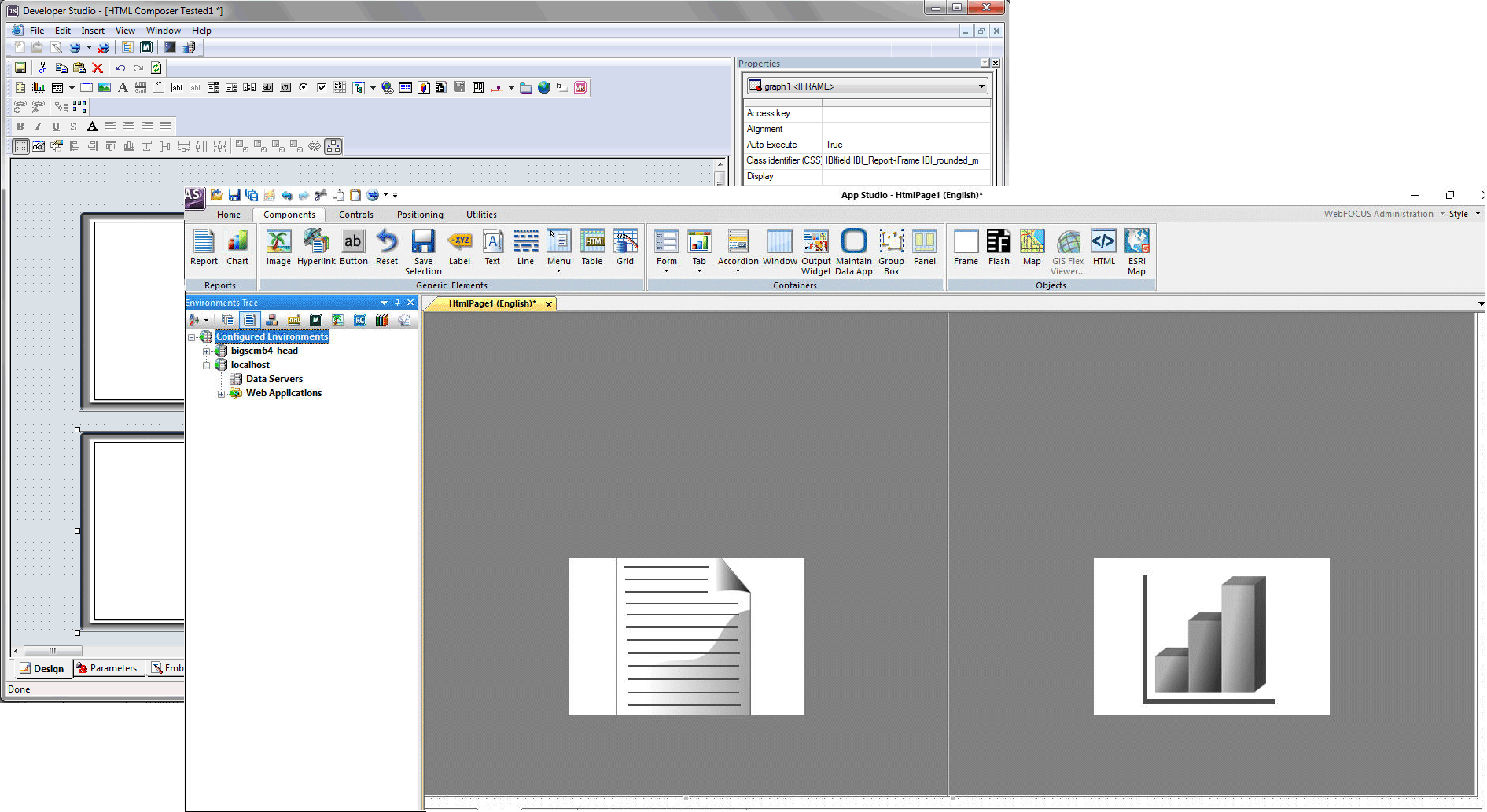Select the Save Selection ribbon icon
1487x812 pixels.
pos(423,250)
